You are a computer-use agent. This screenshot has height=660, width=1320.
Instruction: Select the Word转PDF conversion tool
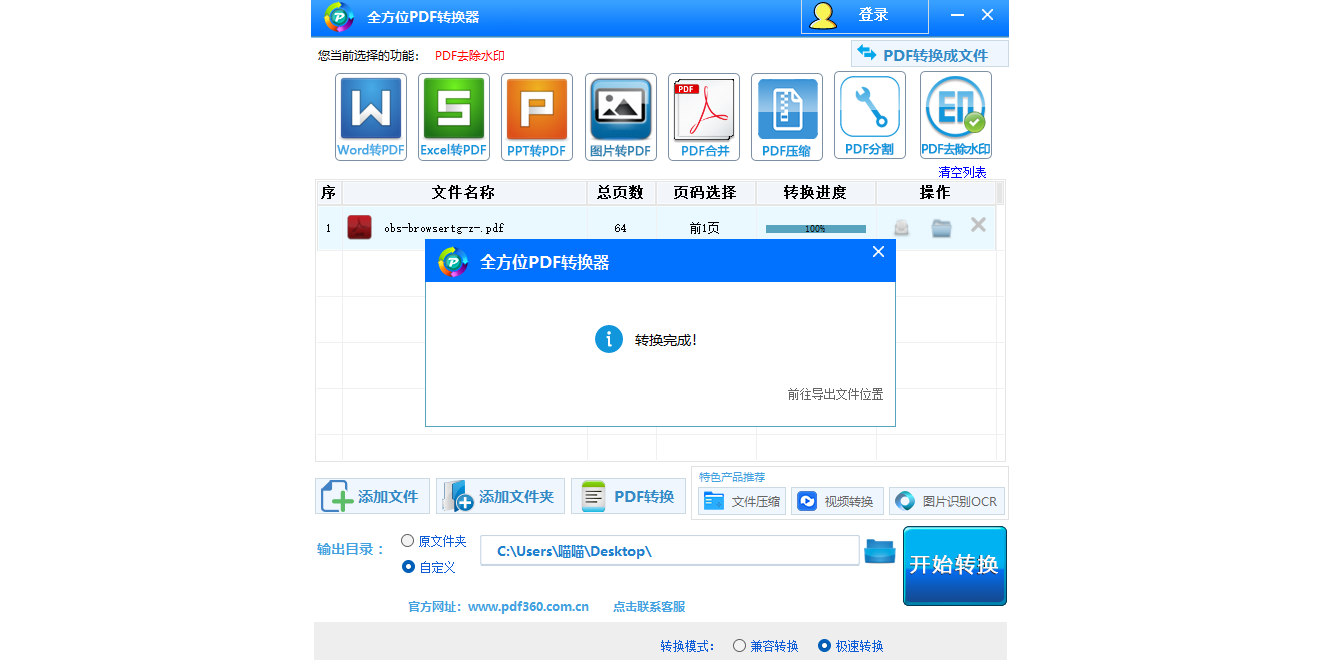click(370, 115)
